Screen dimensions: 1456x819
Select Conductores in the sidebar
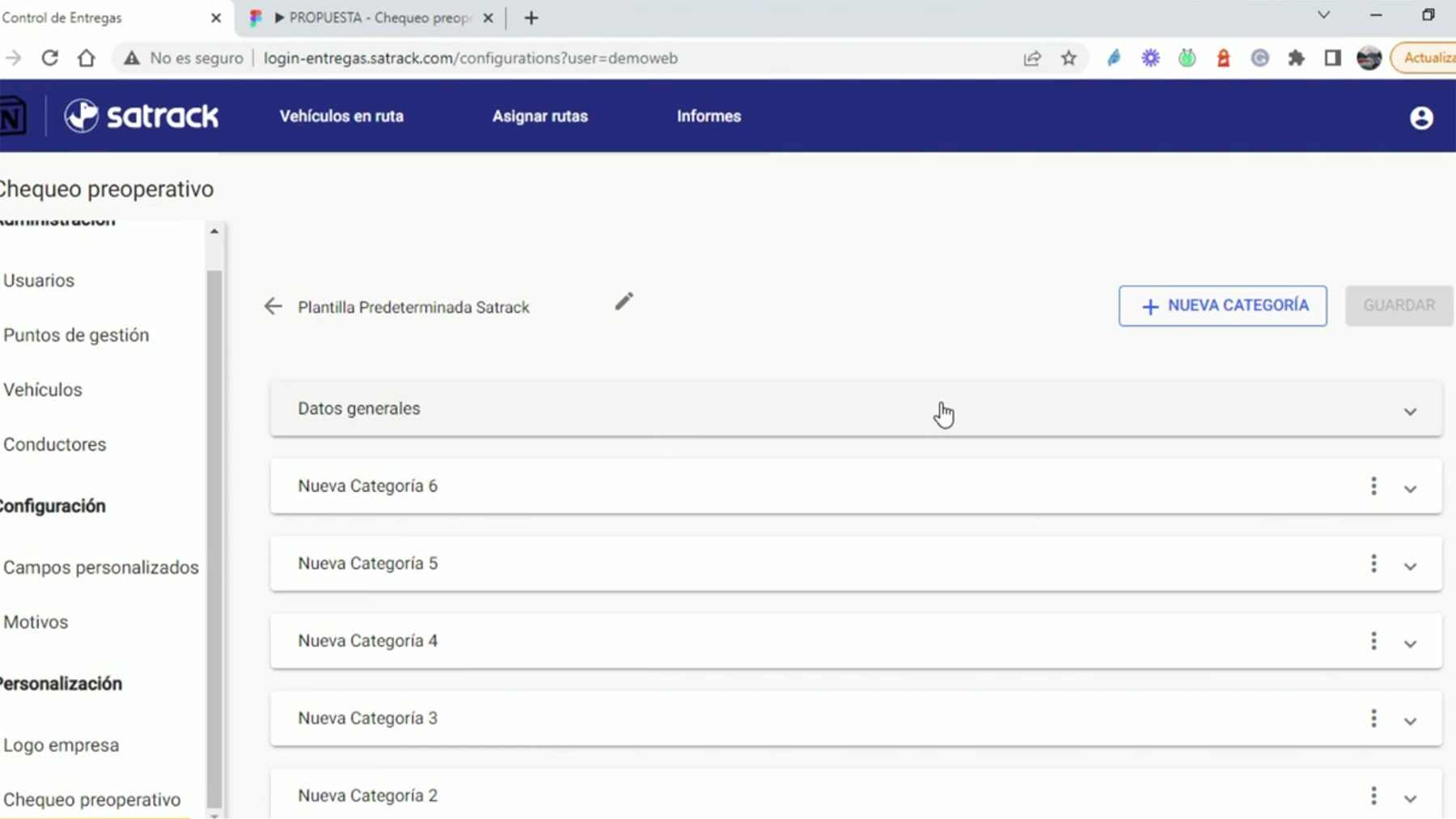click(x=55, y=444)
